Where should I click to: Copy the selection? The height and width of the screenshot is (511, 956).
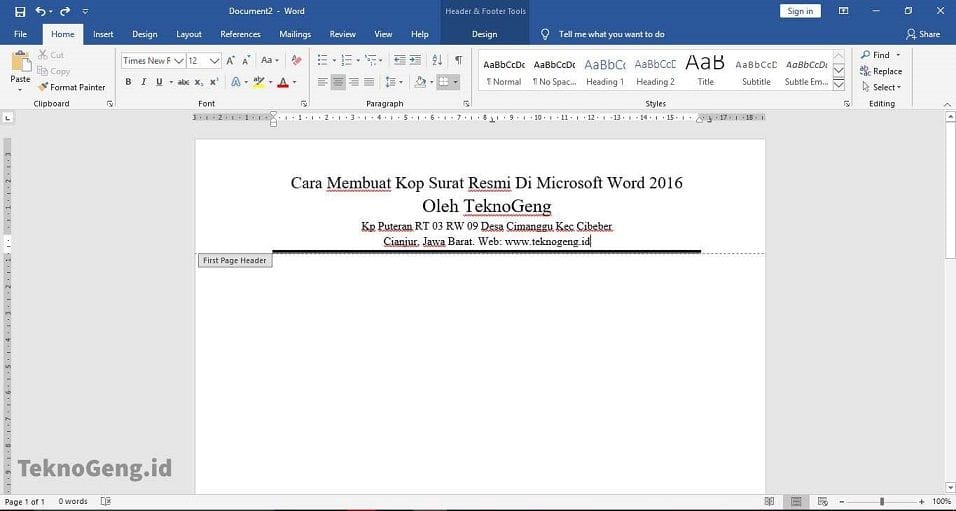pos(54,71)
